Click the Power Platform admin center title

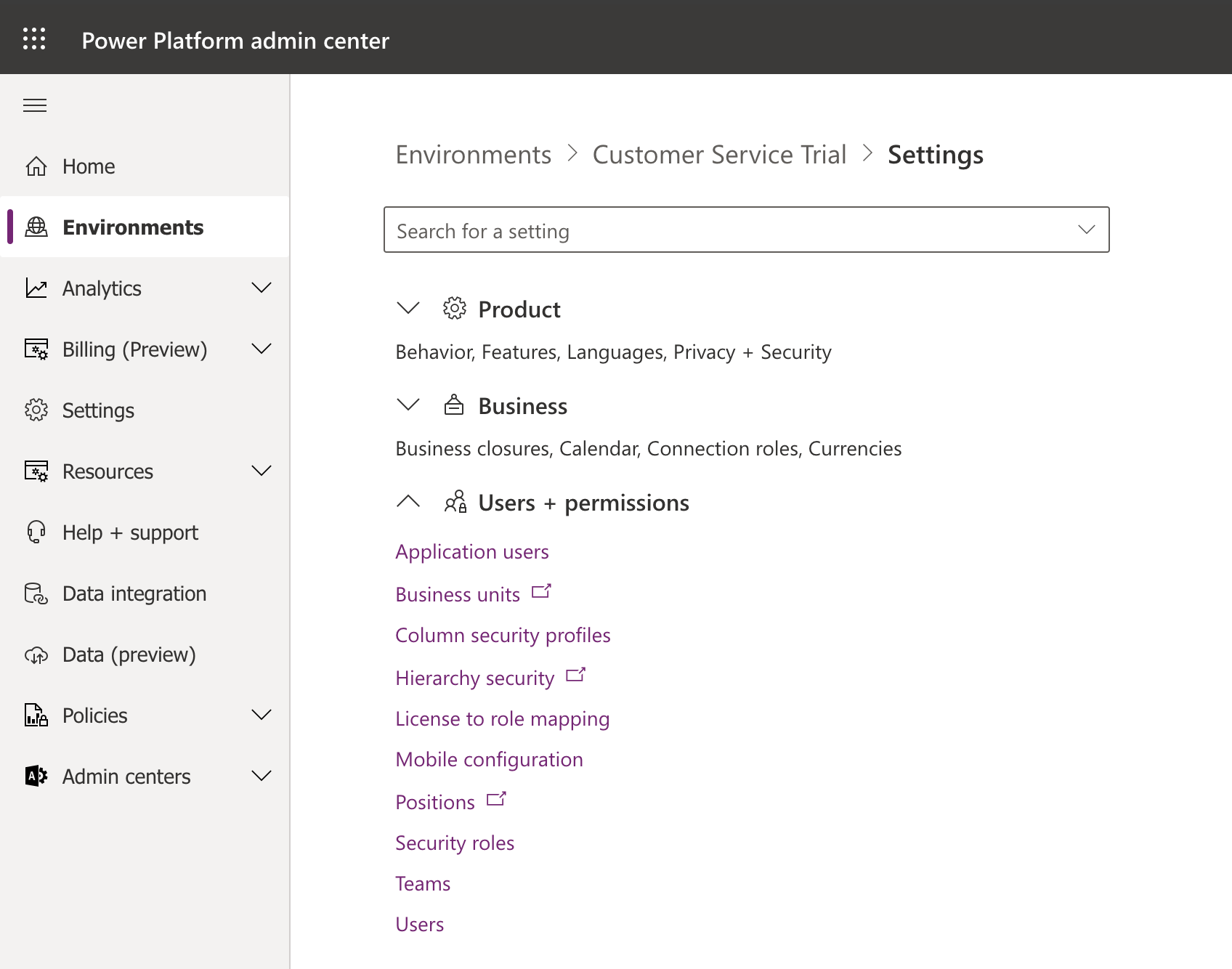(235, 41)
